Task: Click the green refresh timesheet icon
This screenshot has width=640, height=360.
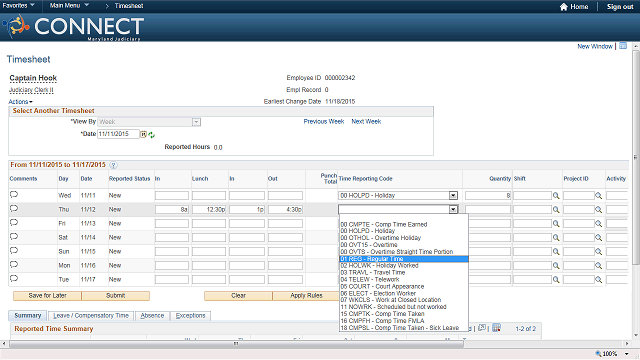Action: (151, 135)
